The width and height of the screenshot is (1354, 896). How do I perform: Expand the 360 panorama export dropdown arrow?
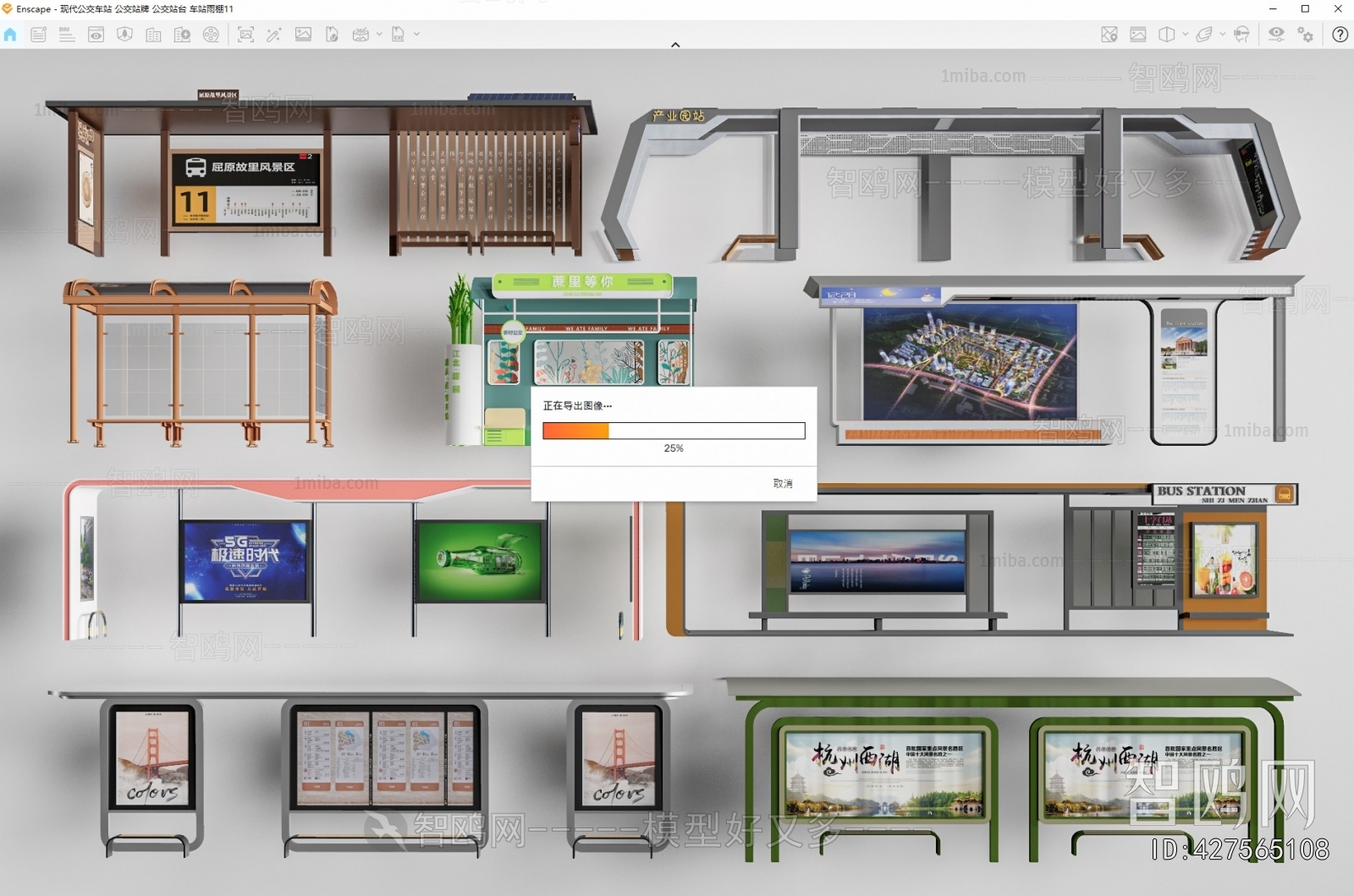(x=379, y=35)
